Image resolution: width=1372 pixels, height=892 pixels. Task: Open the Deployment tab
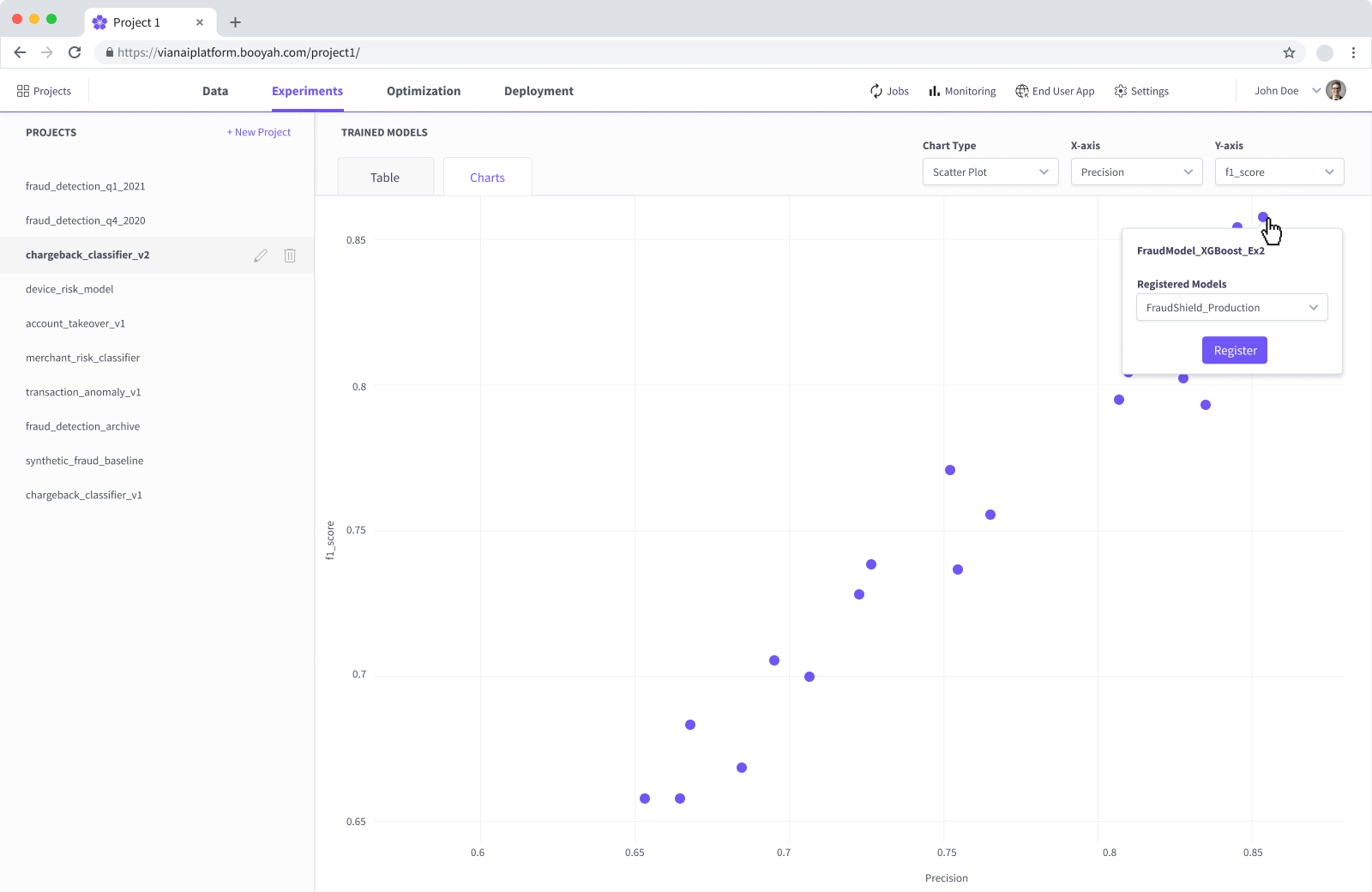(x=539, y=91)
